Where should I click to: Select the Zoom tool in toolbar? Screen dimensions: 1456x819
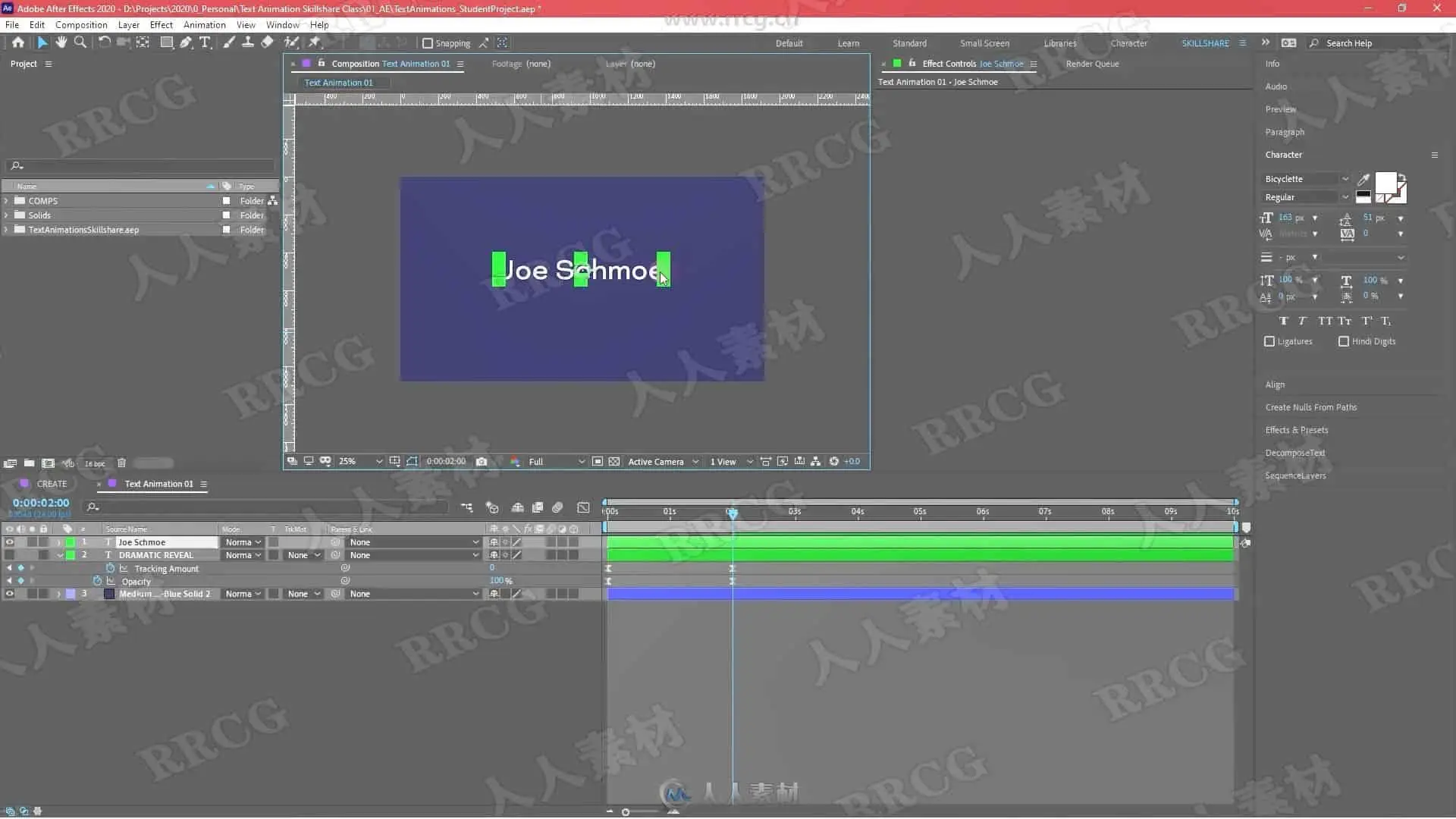[x=80, y=42]
